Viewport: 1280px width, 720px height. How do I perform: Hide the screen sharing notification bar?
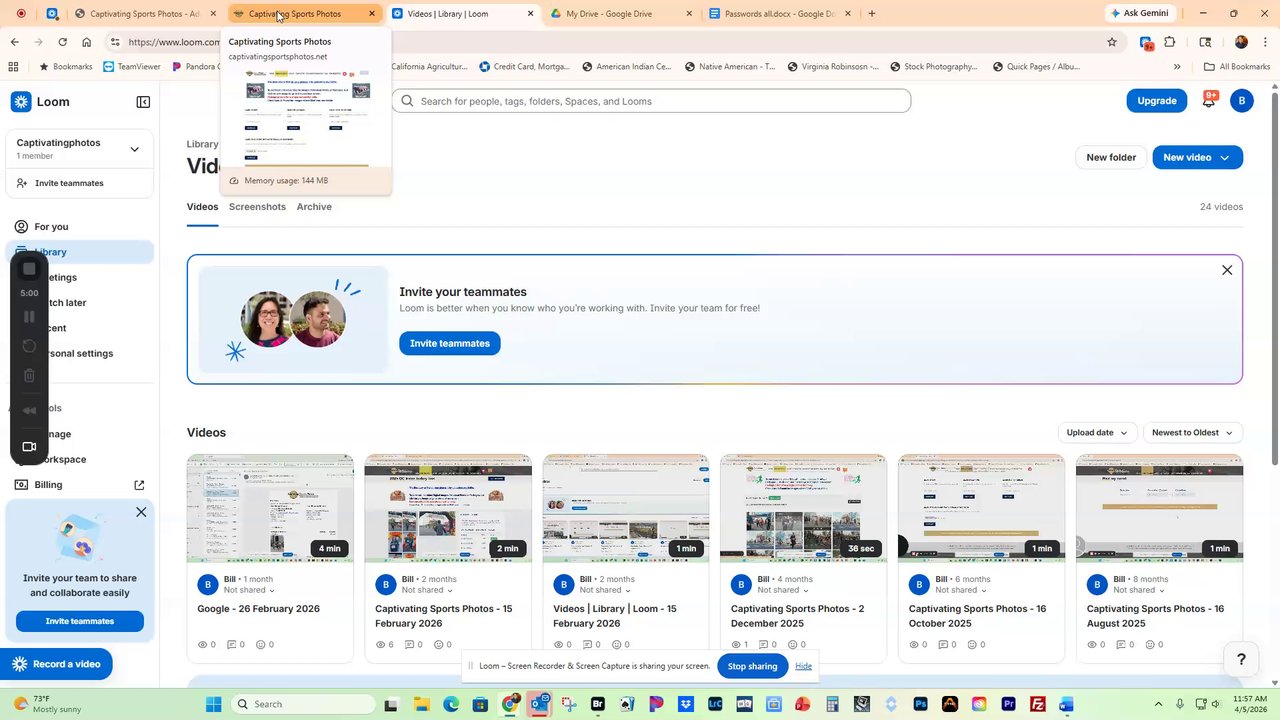(x=803, y=666)
